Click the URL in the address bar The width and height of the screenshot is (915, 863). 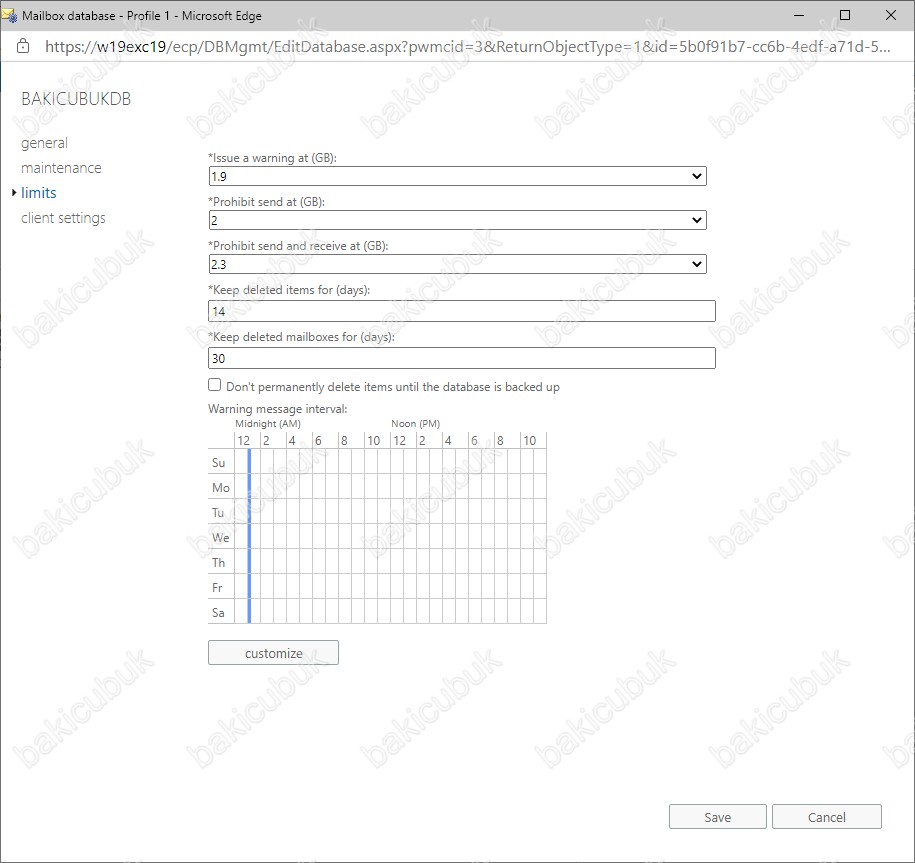pyautogui.click(x=467, y=47)
